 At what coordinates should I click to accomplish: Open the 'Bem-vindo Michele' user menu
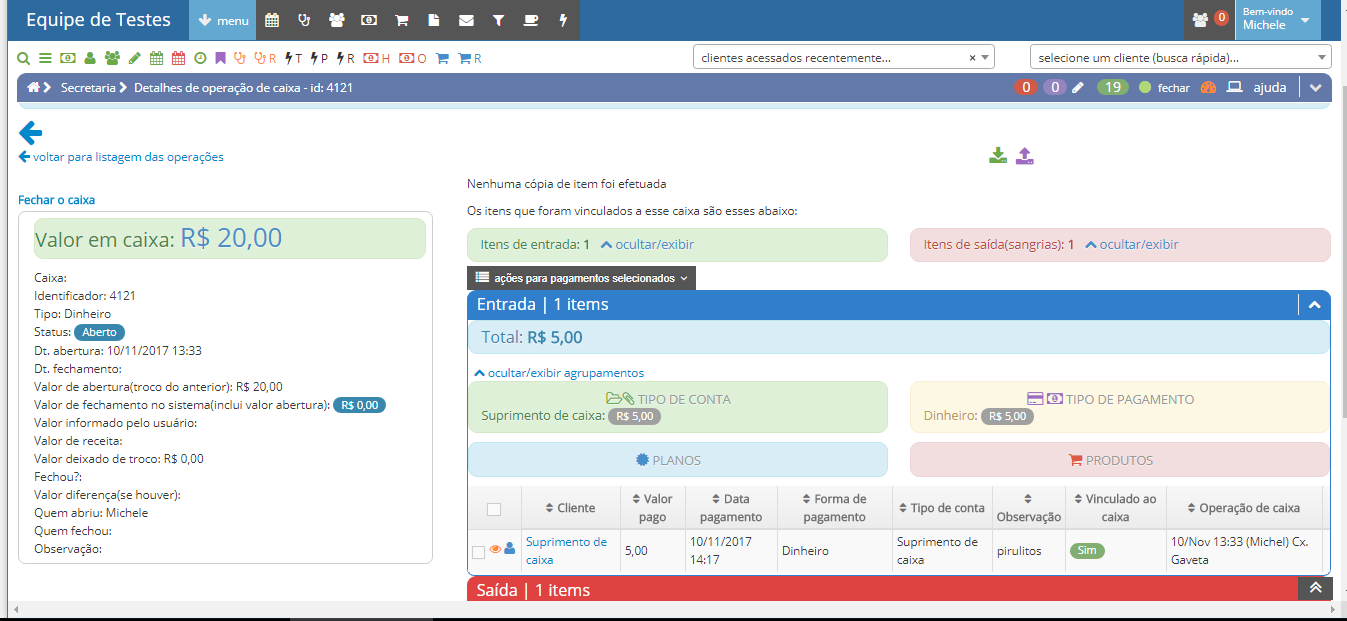pos(1277,20)
